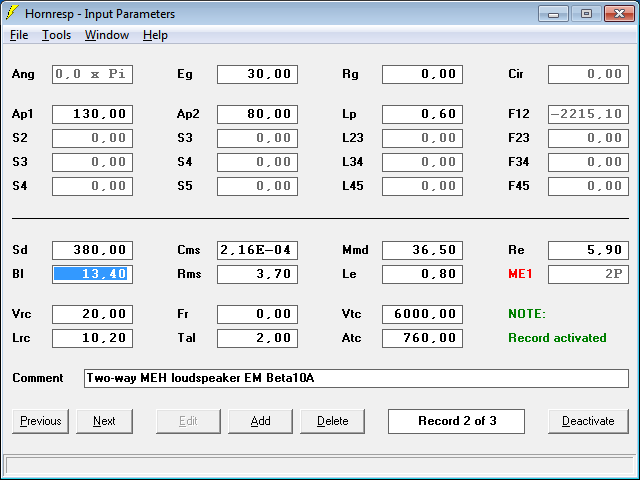Select the Vtc value field
Viewport: 640px width, 480px height.
coord(422,314)
